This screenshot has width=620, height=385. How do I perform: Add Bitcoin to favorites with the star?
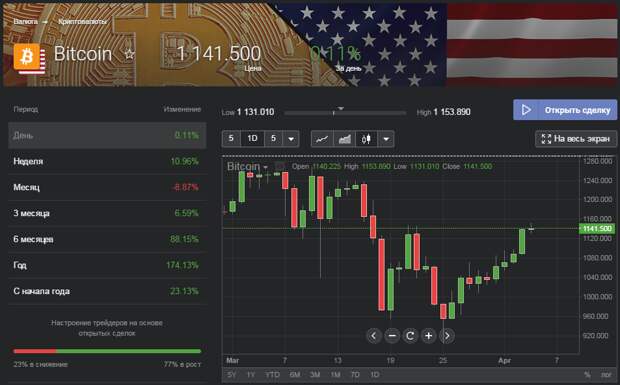[x=129, y=53]
